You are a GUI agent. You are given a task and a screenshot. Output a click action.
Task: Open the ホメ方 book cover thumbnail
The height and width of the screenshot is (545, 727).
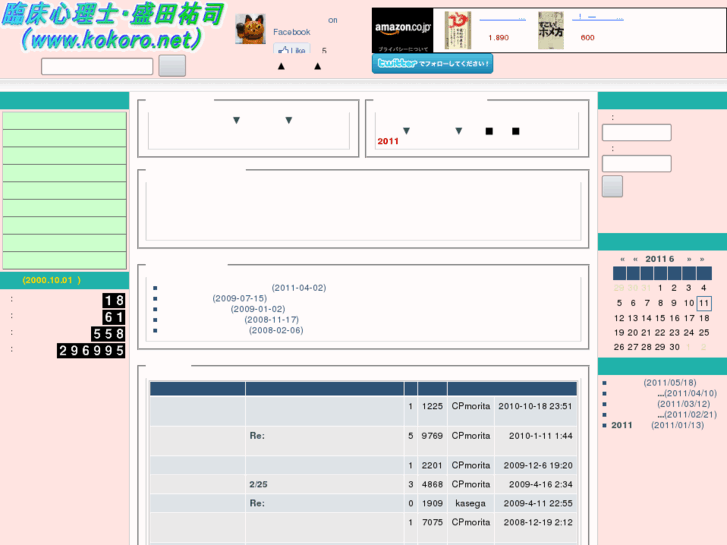coord(551,31)
